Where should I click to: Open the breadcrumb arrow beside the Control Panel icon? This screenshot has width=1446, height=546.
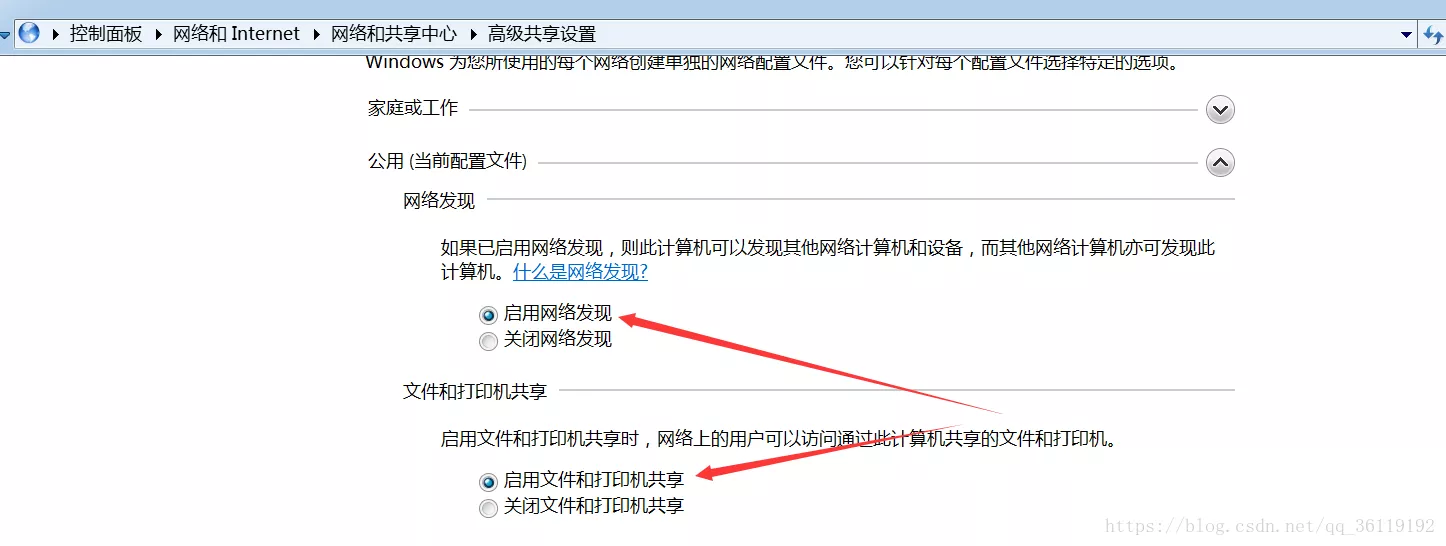(54, 34)
